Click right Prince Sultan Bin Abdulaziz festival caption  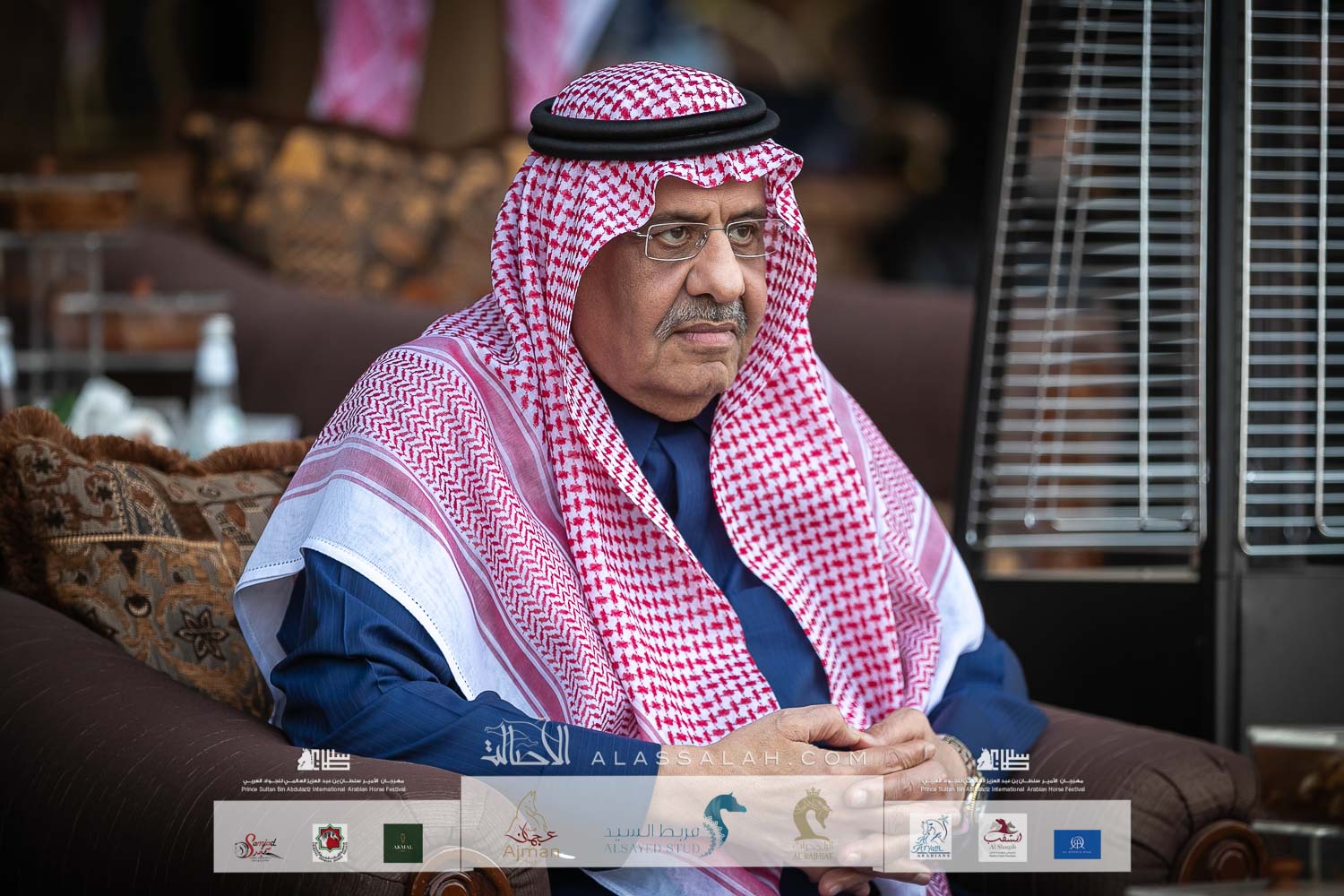pos(1002,784)
